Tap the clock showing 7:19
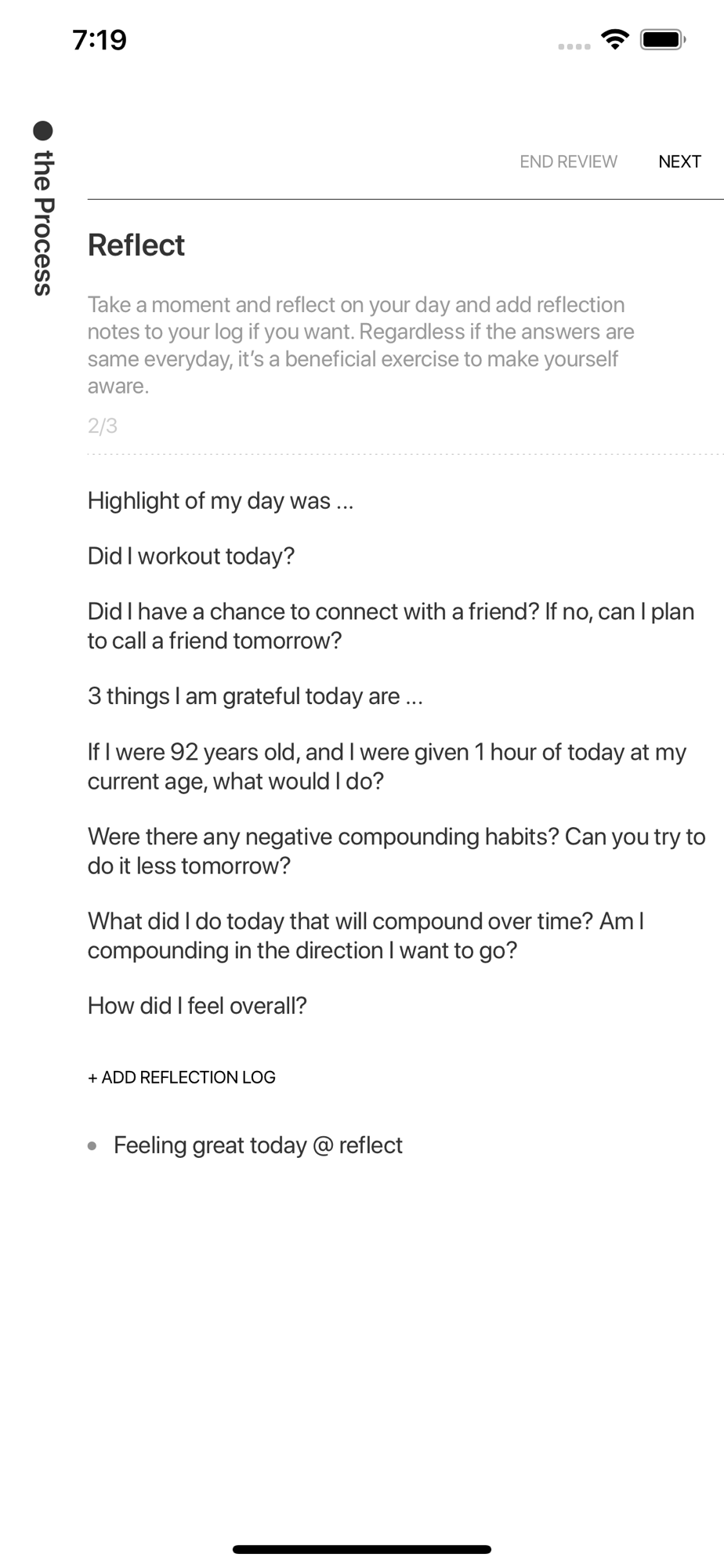The image size is (724, 1568). [100, 40]
